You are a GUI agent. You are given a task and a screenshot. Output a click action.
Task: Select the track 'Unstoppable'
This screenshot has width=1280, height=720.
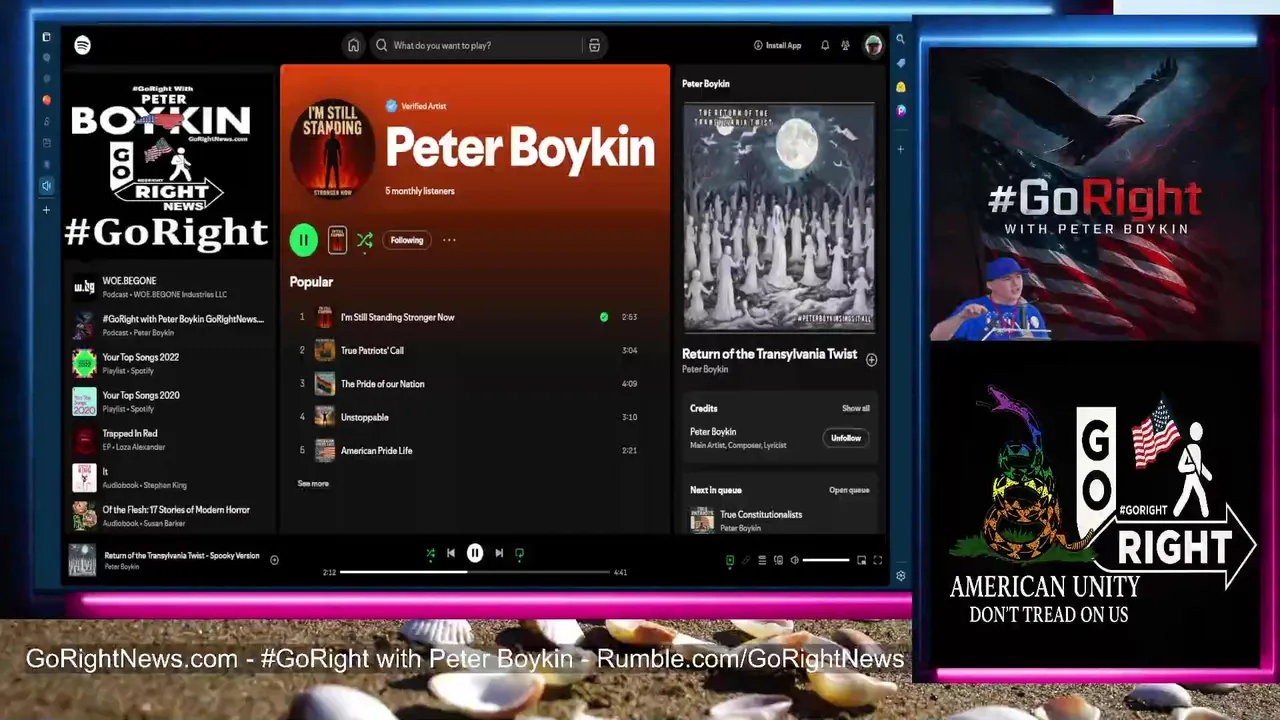[364, 417]
